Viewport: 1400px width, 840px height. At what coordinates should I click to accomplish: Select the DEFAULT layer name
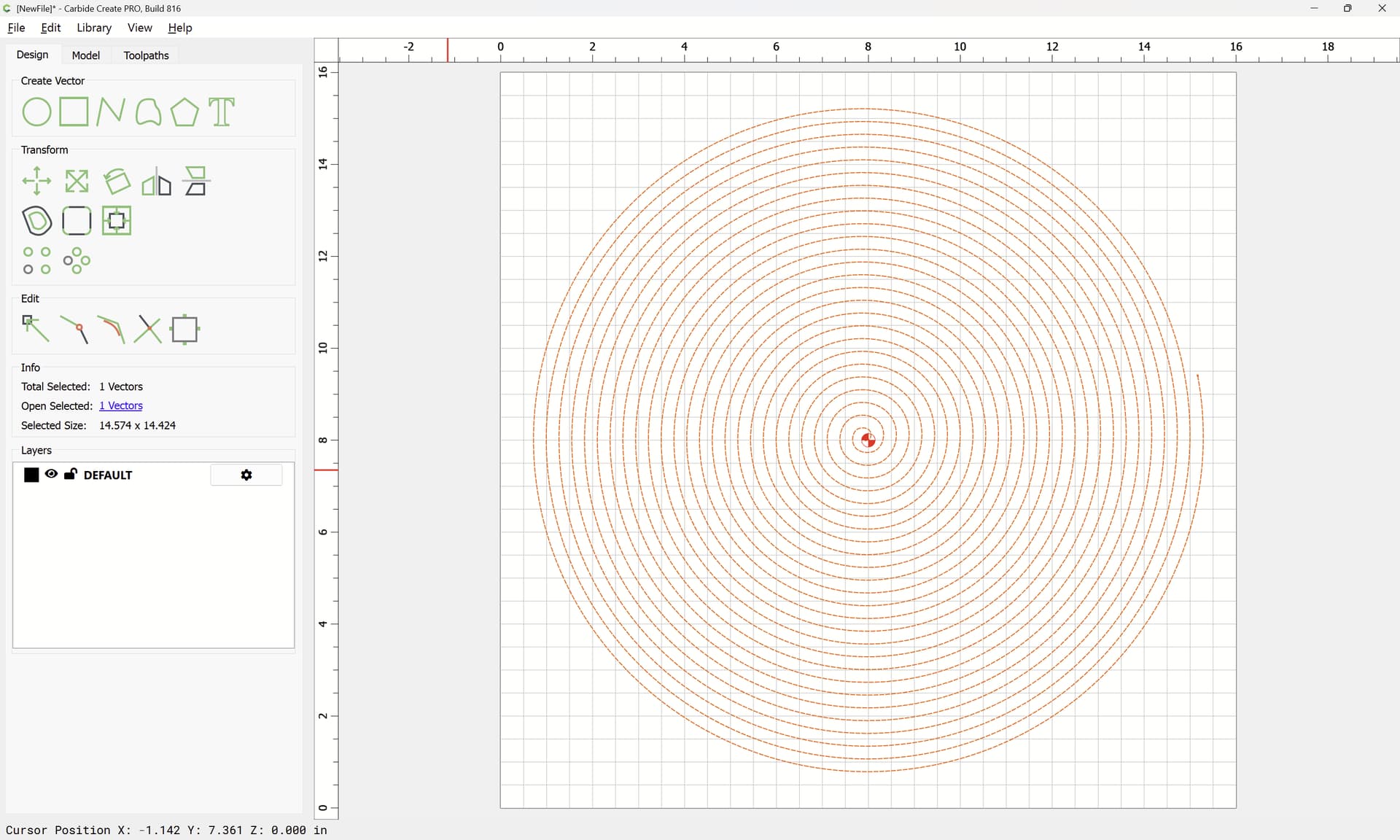[x=108, y=475]
